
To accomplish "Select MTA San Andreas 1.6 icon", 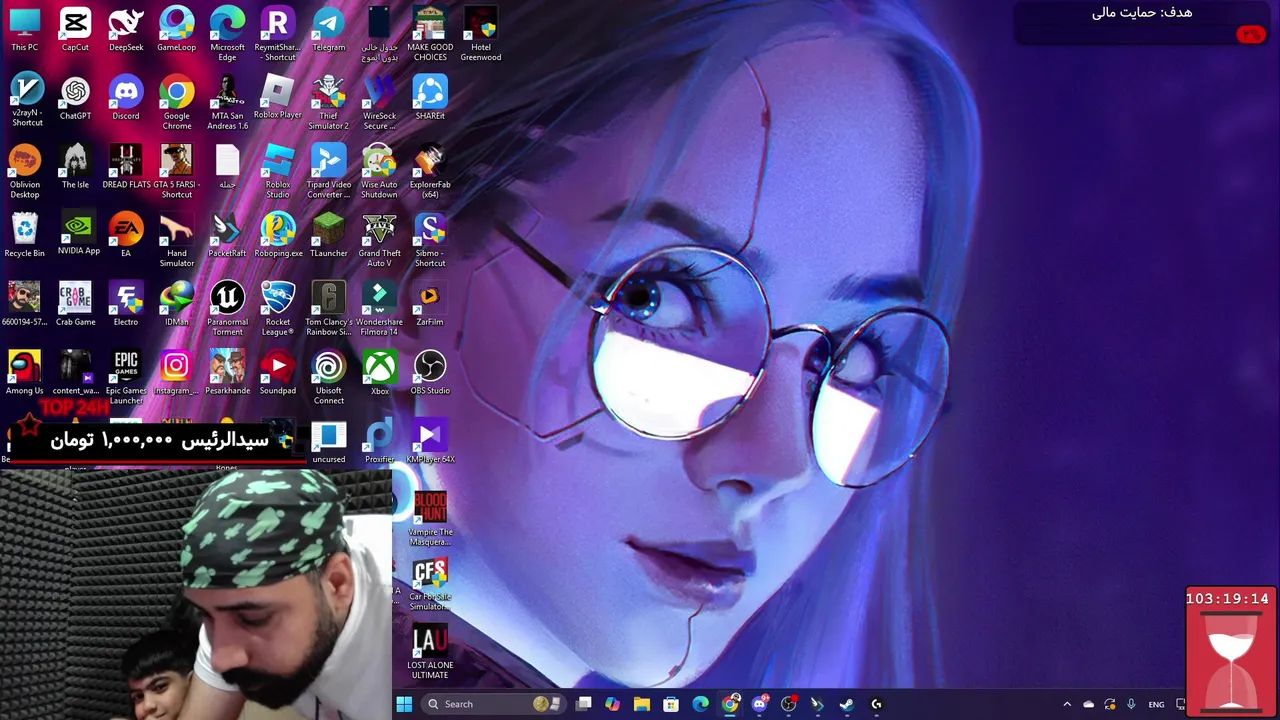I will pyautogui.click(x=227, y=103).
